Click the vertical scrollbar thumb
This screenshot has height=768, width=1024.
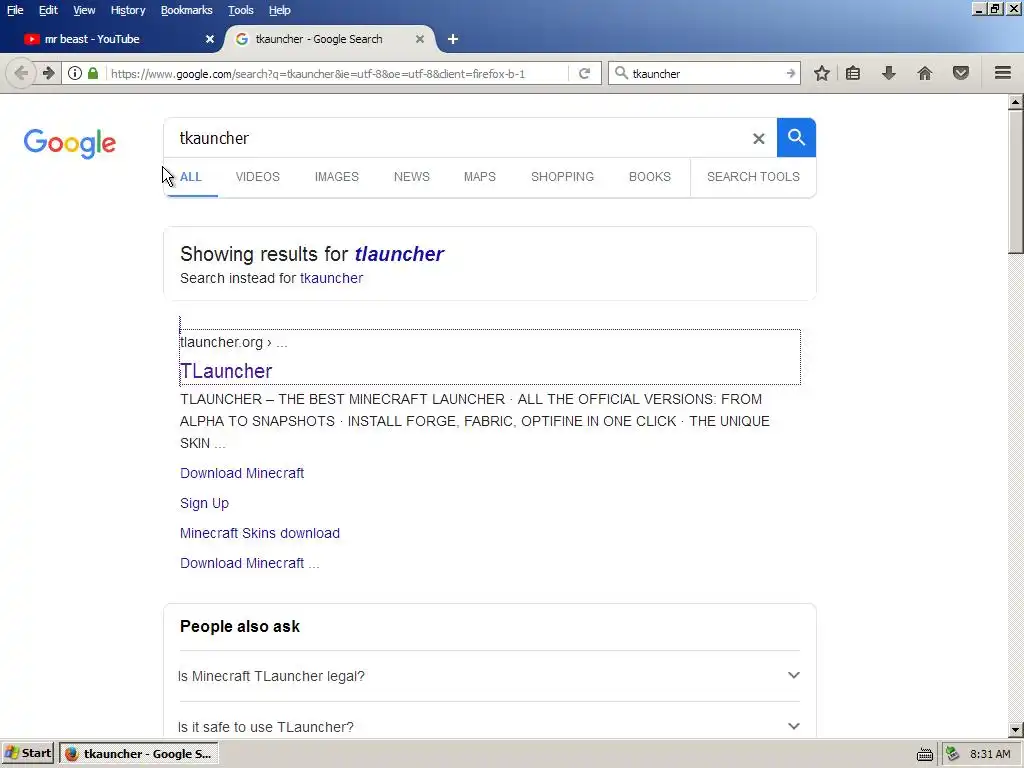pyautogui.click(x=1016, y=182)
